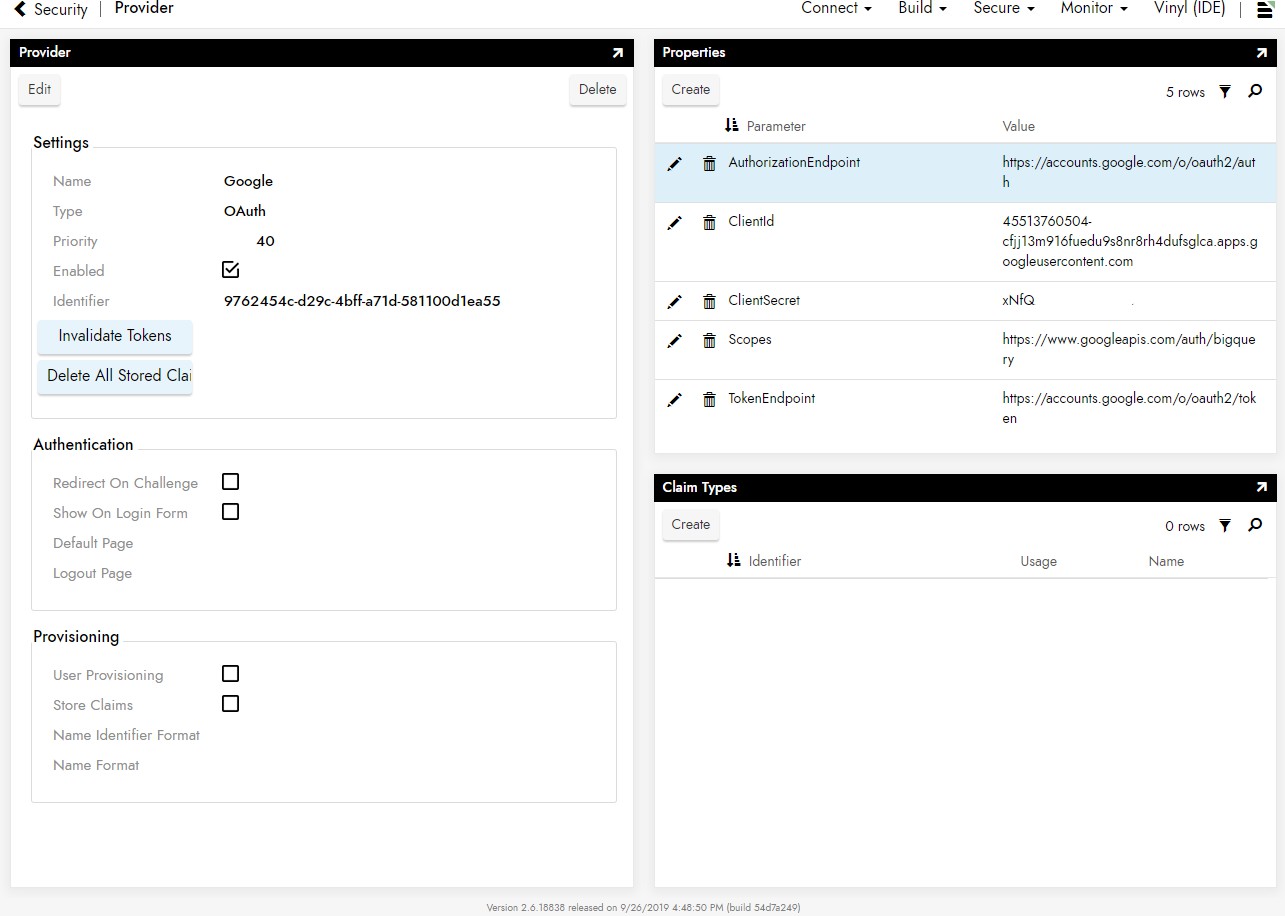Click the Vinyl (IDE) menu item

pyautogui.click(x=1189, y=9)
